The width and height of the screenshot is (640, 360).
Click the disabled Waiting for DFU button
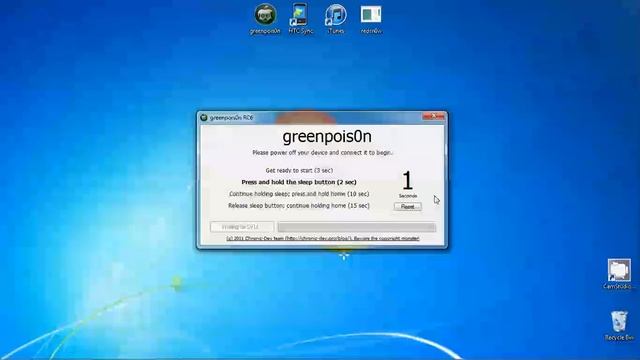coord(242,227)
